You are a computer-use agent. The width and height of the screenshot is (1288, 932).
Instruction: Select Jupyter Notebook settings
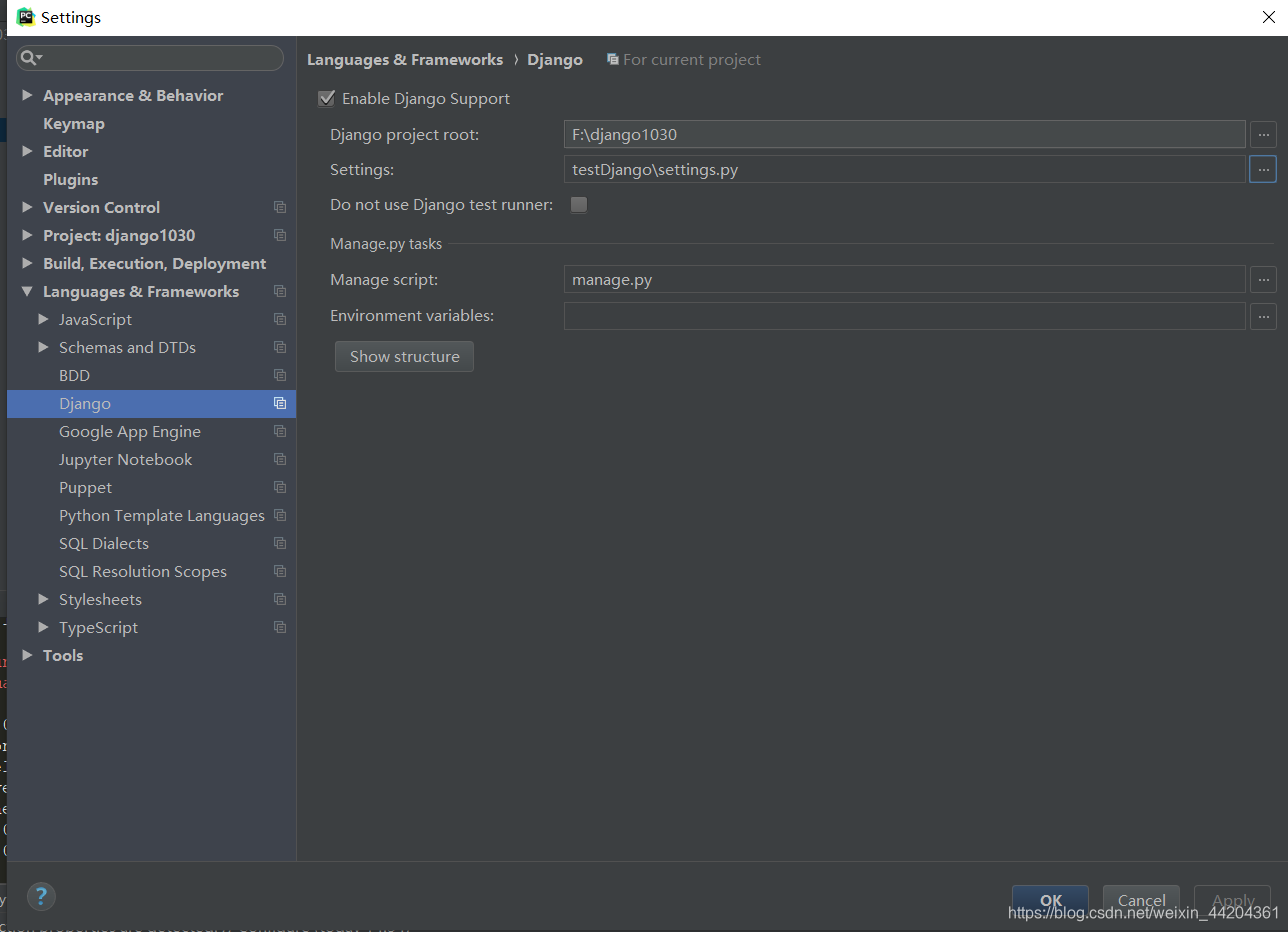click(x=125, y=459)
